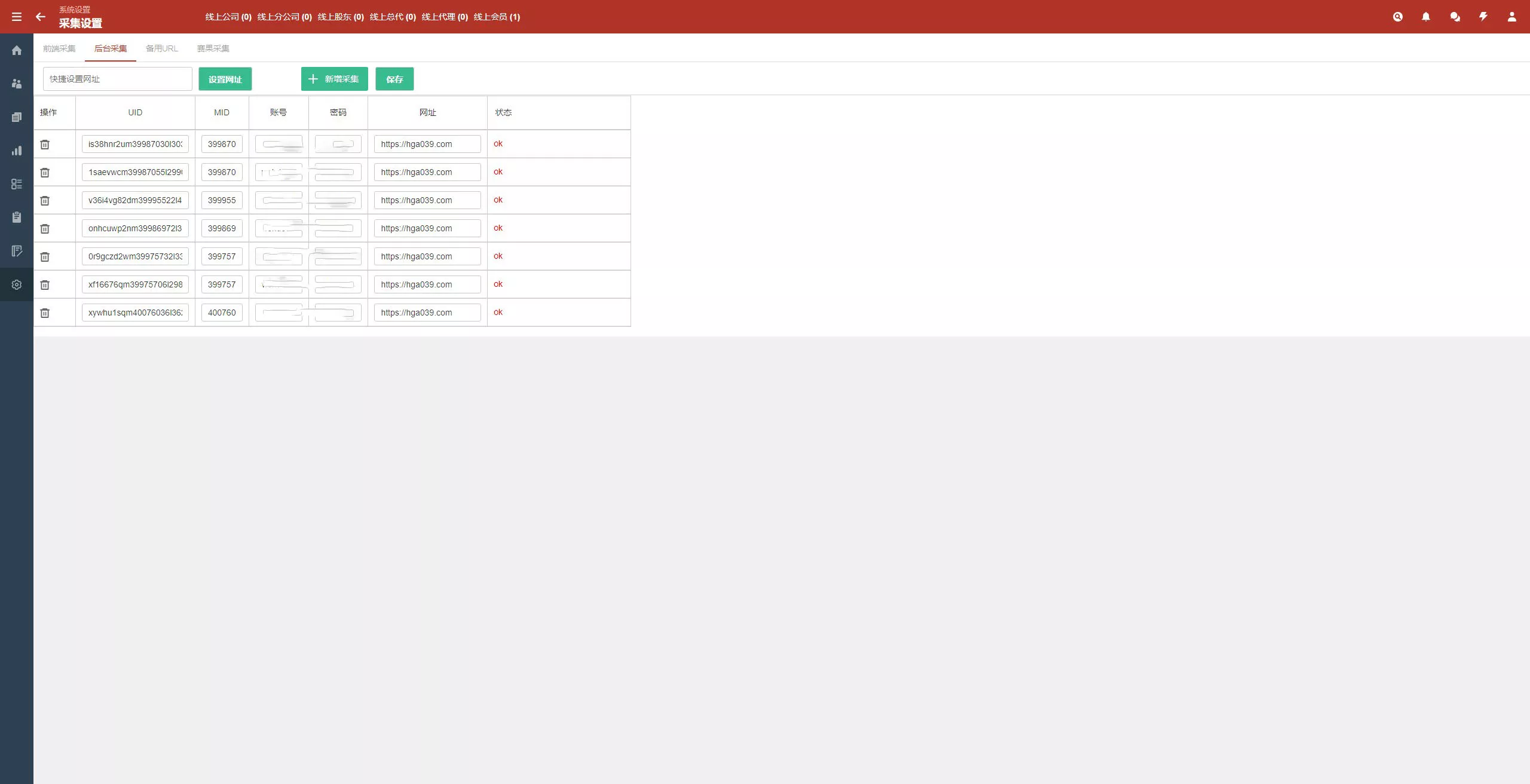Screen dimensions: 1530x784
Task: Click UID field xywhu1sqm
Action: click(x=135, y=313)
